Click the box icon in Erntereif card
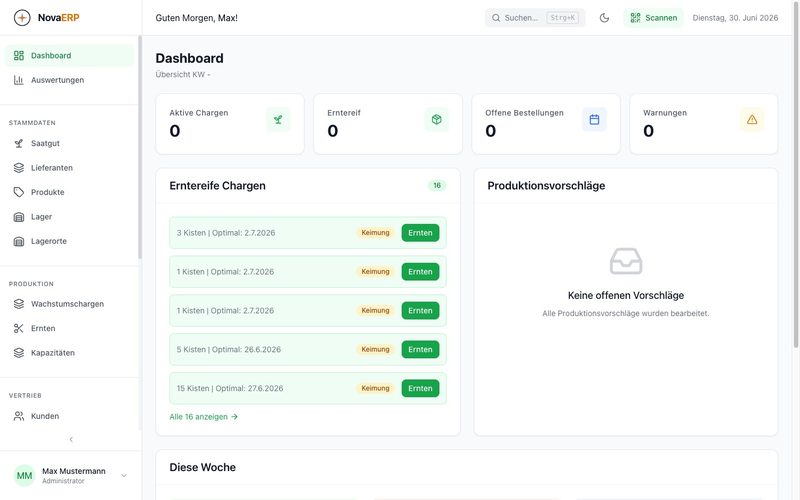Viewport: 800px width, 500px height. click(436, 119)
